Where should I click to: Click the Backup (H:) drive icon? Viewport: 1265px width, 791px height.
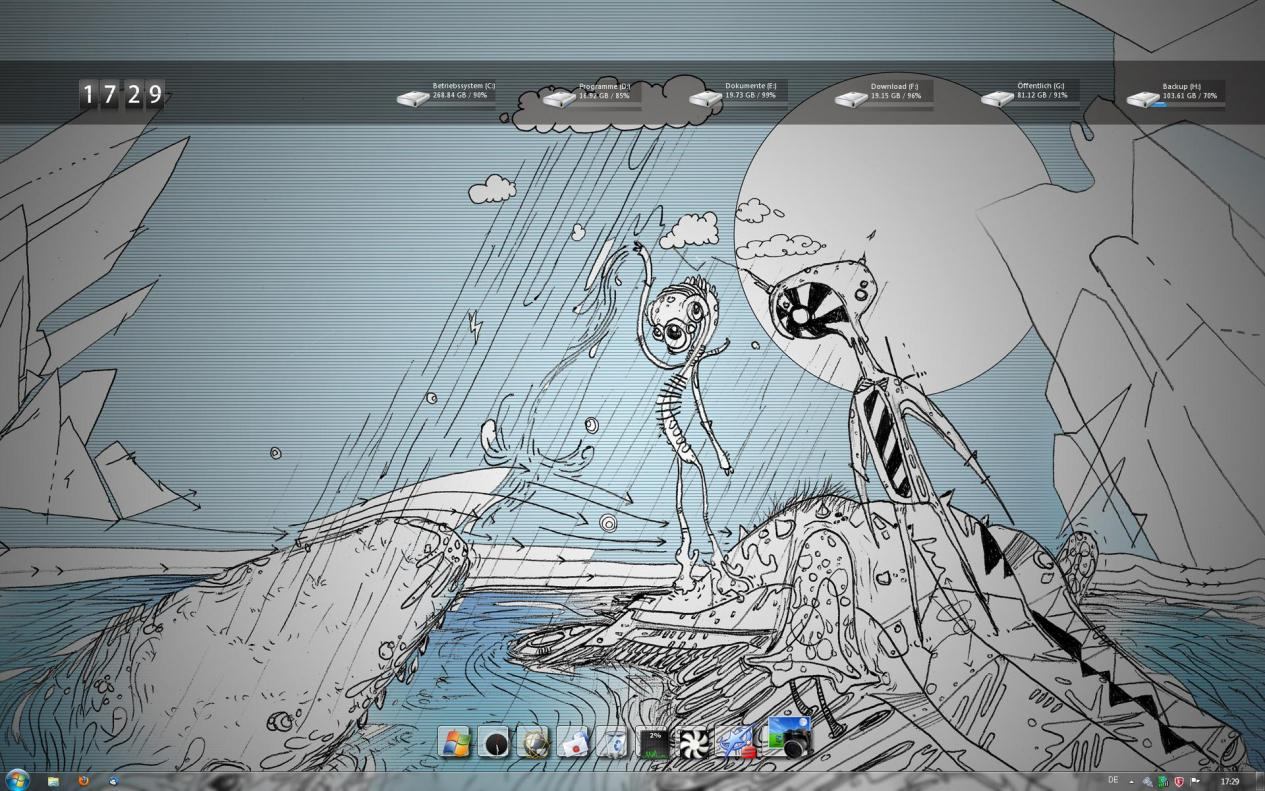pos(1143,98)
